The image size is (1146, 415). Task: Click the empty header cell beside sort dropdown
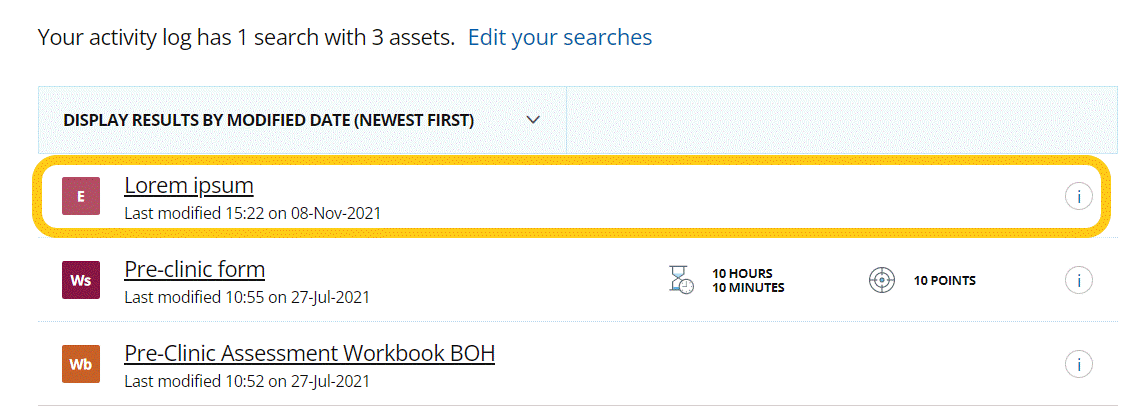(x=842, y=120)
